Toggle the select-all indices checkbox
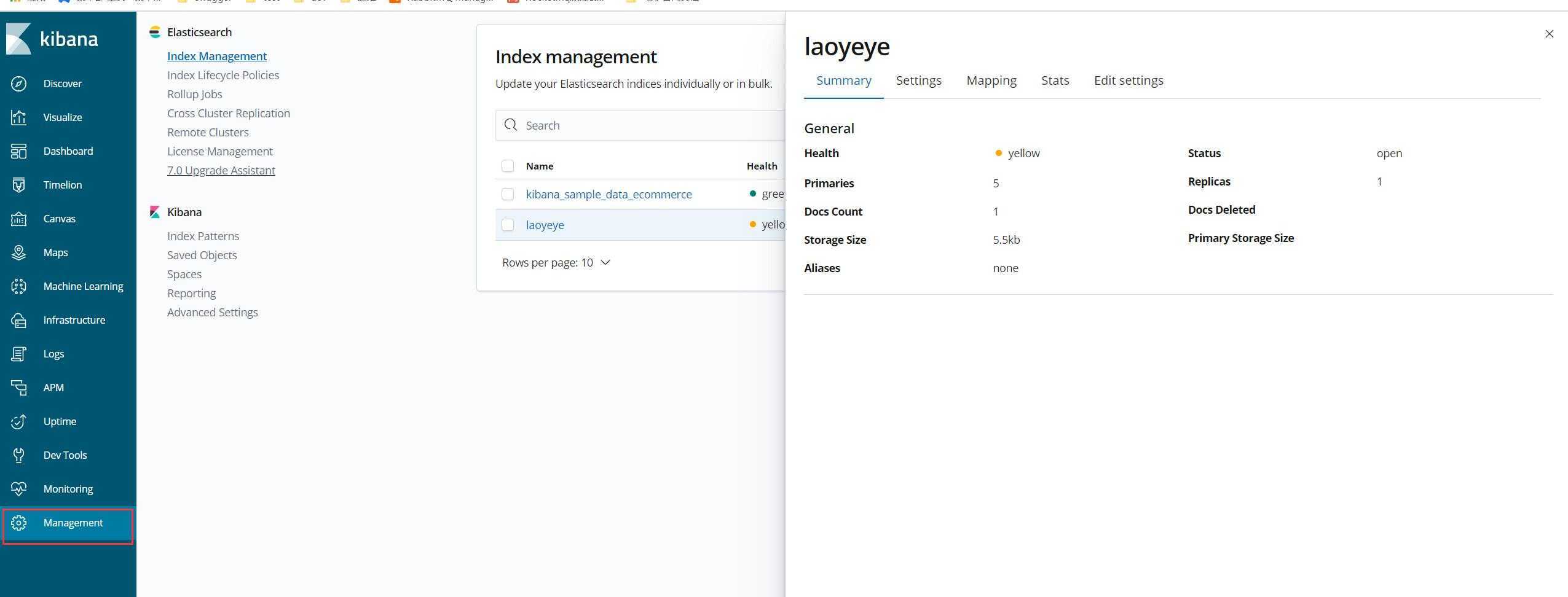Image resolution: width=1568 pixels, height=597 pixels. click(508, 166)
